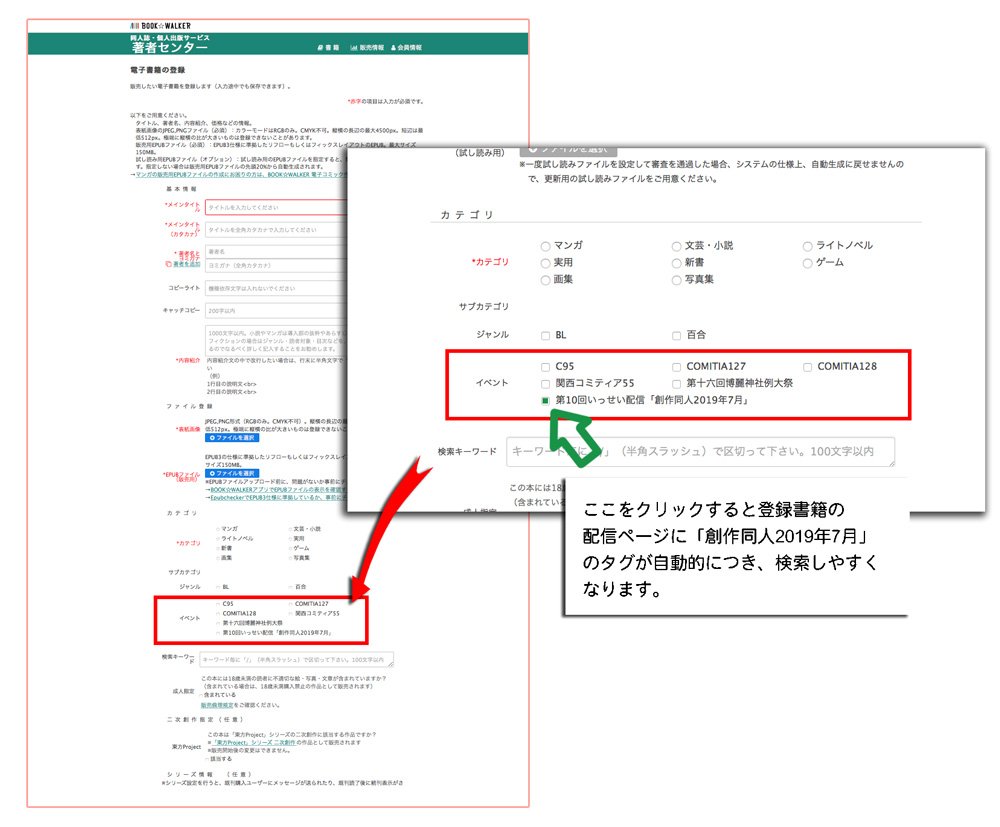Click the BOOK☆WALKER logo at page top
Screen dimensions: 1000x827
pos(161,26)
